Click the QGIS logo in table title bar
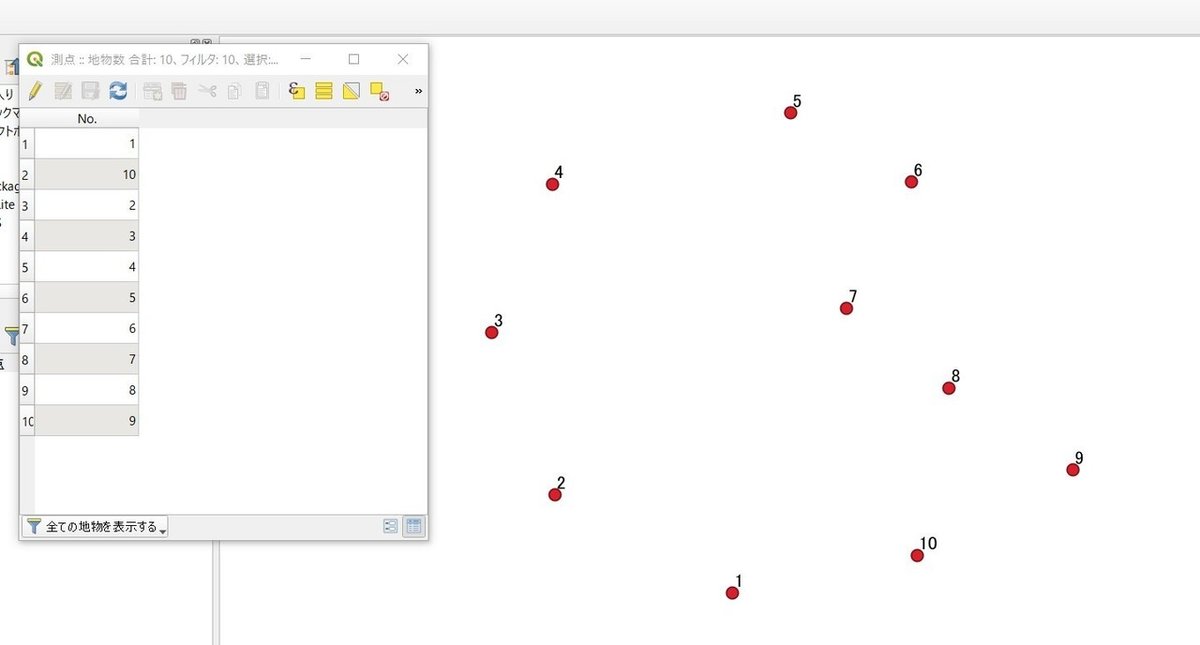This screenshot has width=1200, height=645. [35, 59]
